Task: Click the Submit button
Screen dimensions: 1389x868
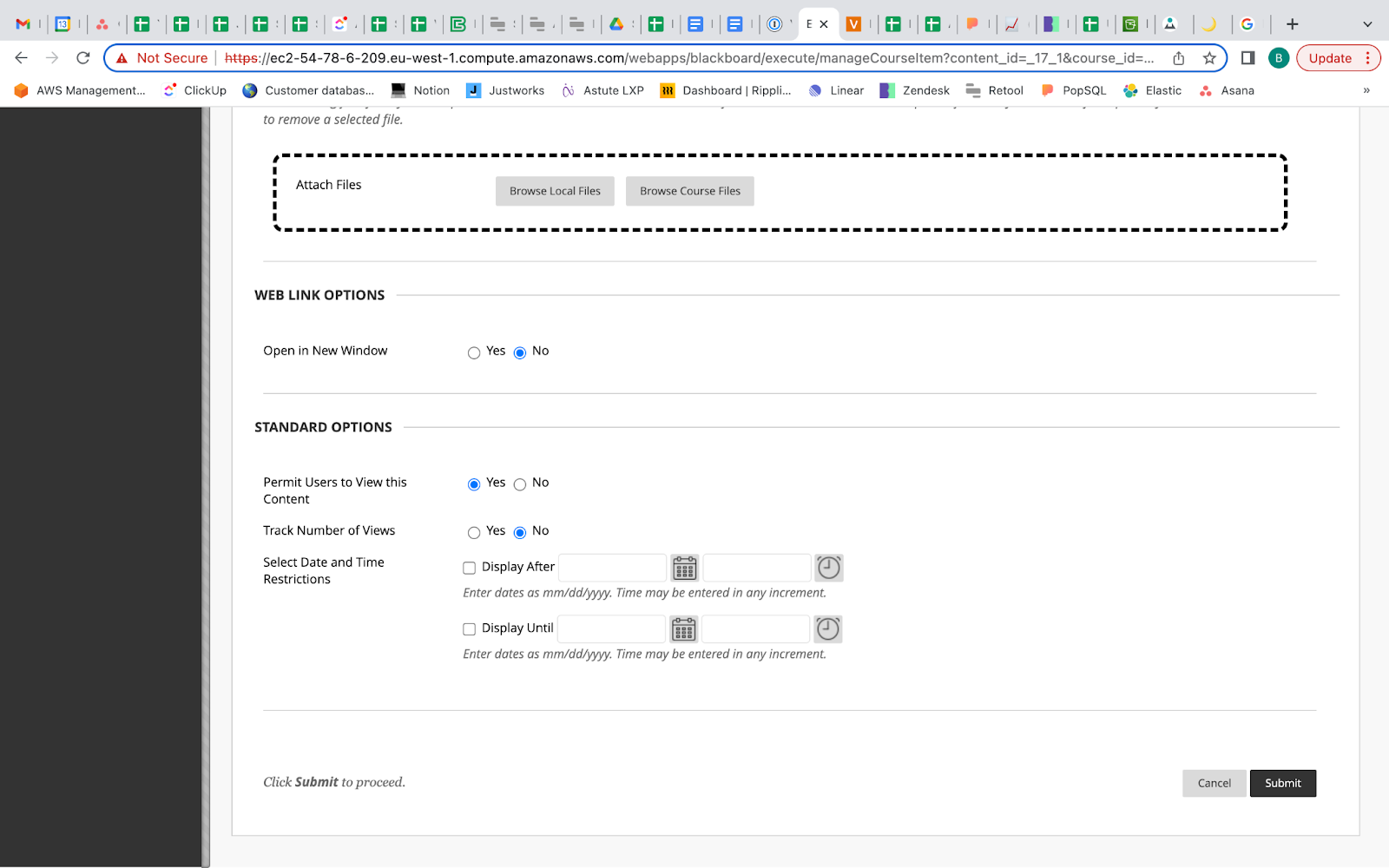Action: (x=1282, y=783)
